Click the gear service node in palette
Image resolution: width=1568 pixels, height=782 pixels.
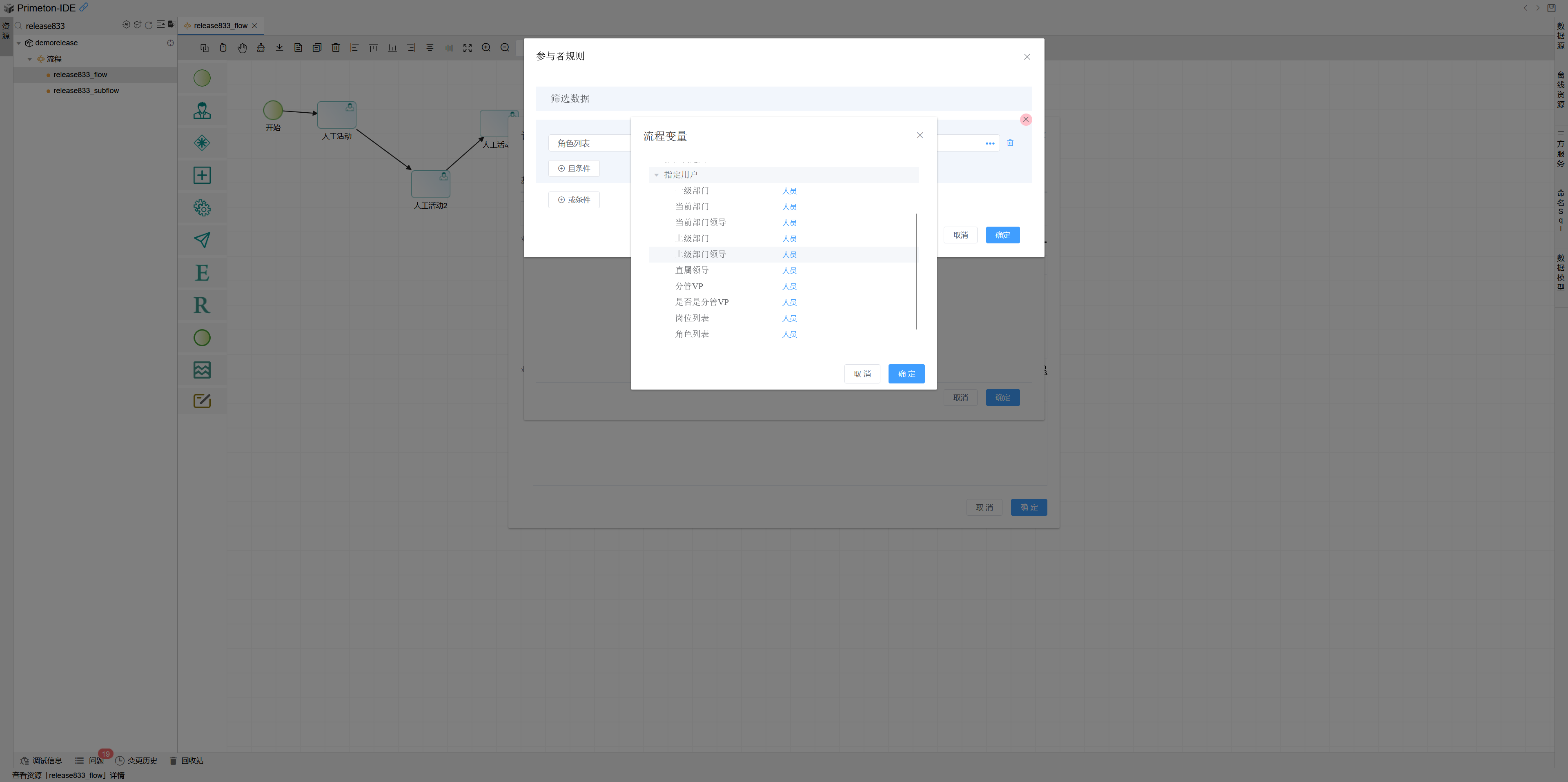pos(202,208)
